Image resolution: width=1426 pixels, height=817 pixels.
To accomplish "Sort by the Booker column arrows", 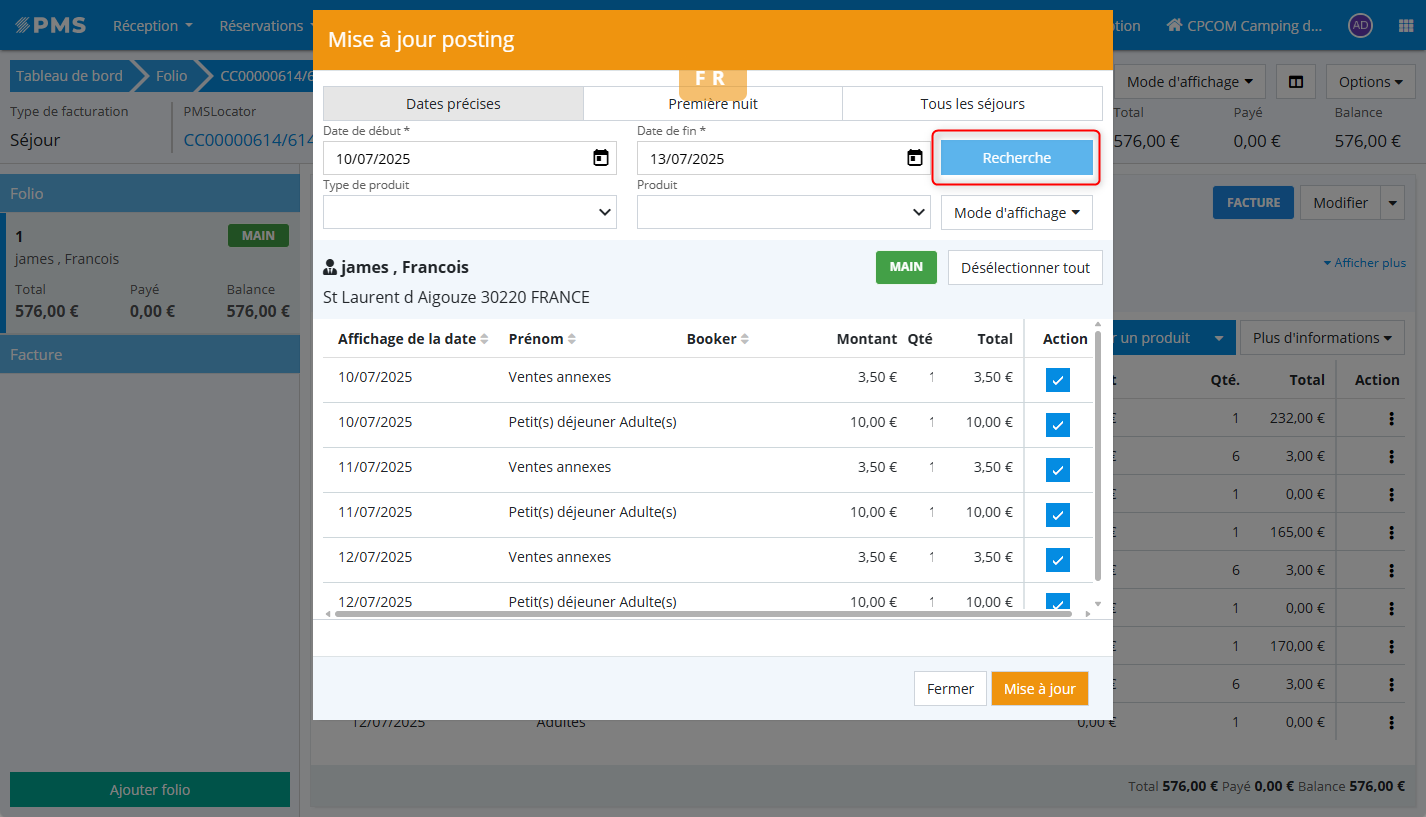I will [745, 339].
